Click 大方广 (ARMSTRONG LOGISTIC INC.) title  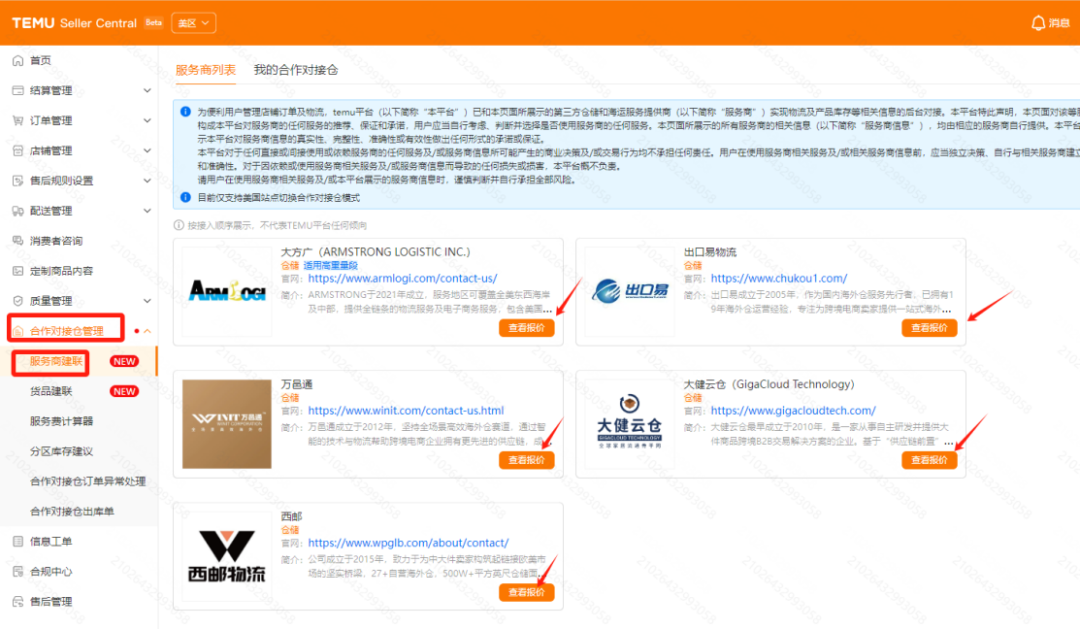[375, 252]
